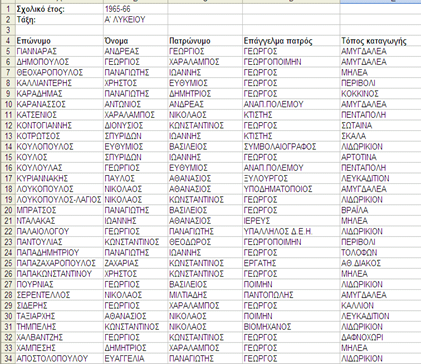Select the profession cell ΞΥΛΟΥΡΓΟΣ

(x=291, y=178)
